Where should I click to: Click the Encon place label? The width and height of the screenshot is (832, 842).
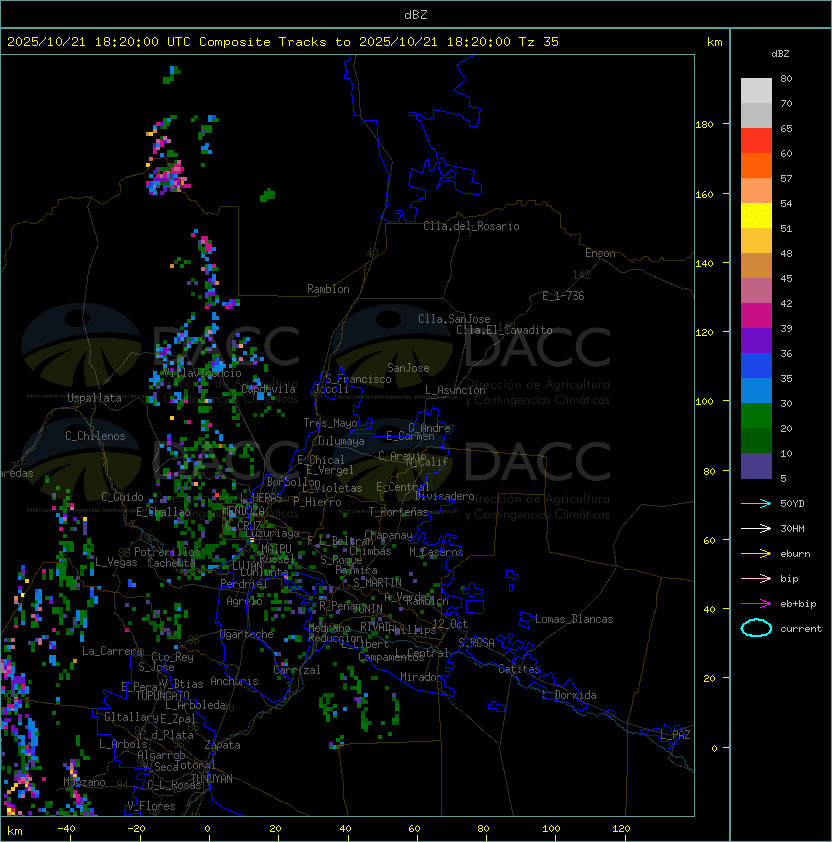pos(600,253)
